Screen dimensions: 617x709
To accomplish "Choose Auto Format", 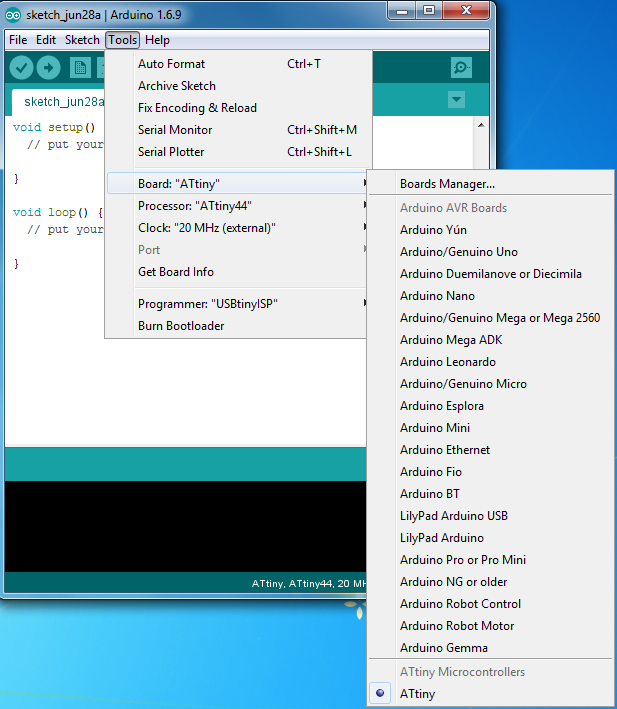I will pos(237,64).
